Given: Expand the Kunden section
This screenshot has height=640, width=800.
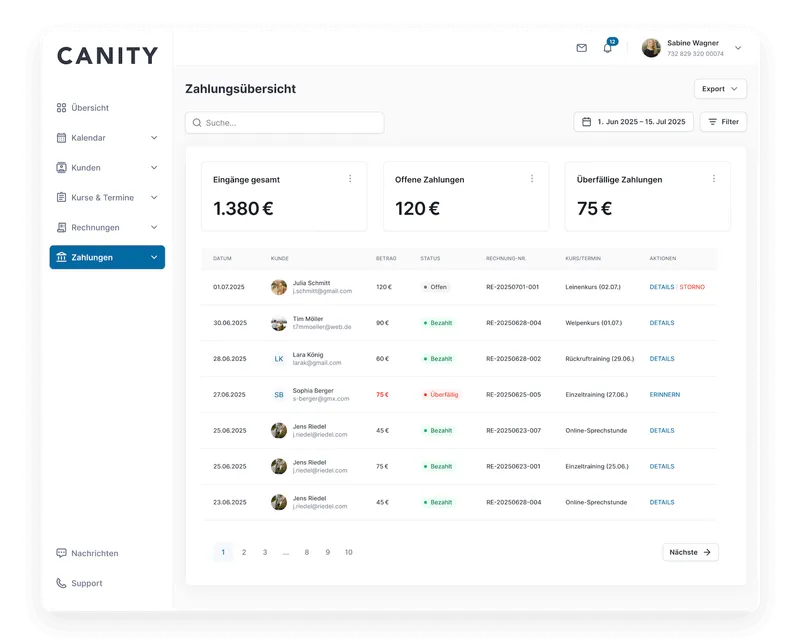Looking at the screenshot, I should (155, 167).
